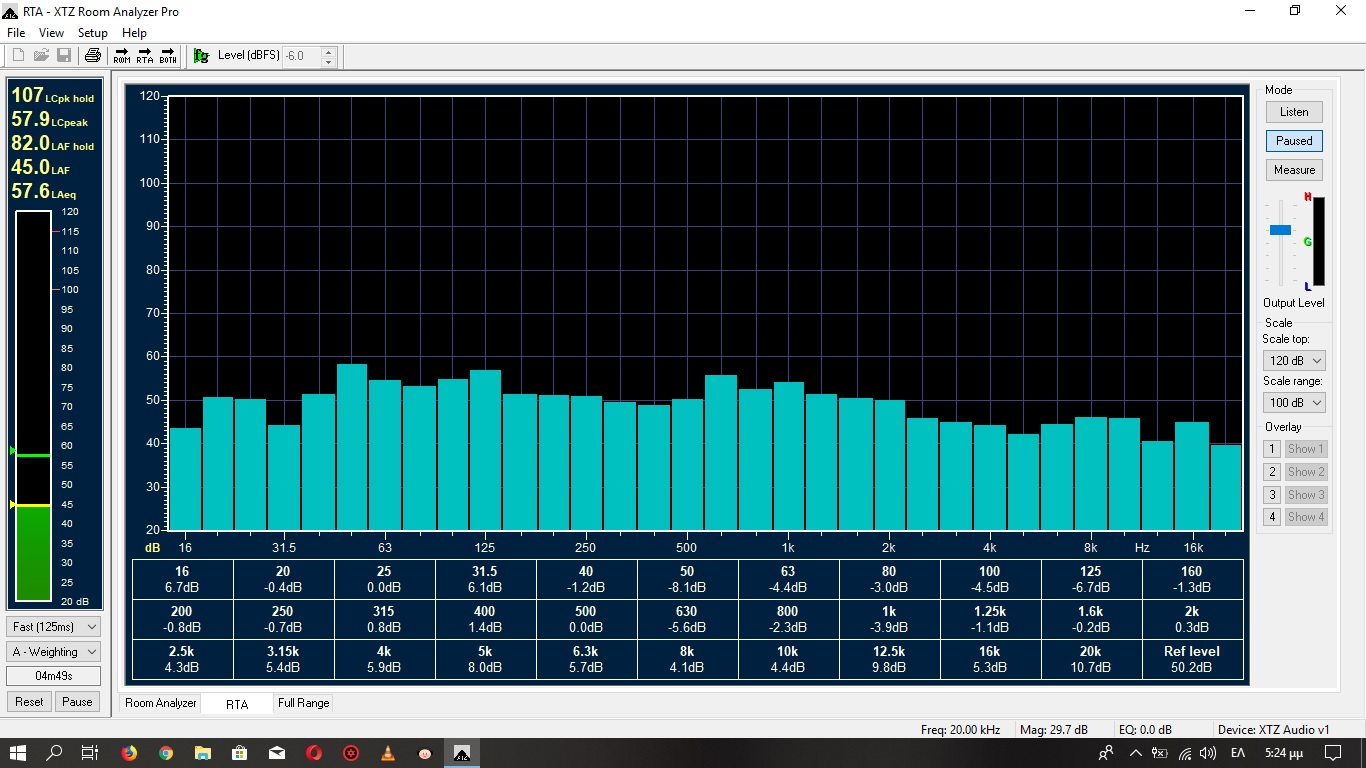Expand the Scale range dropdown

[1293, 403]
